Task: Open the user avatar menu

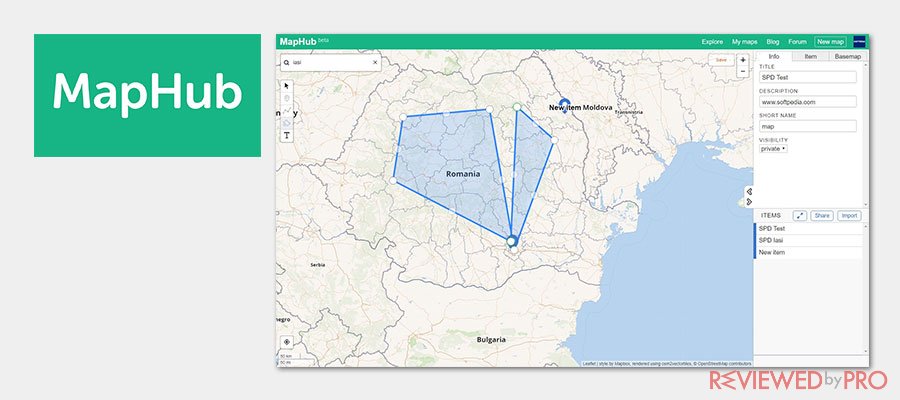Action: point(859,41)
